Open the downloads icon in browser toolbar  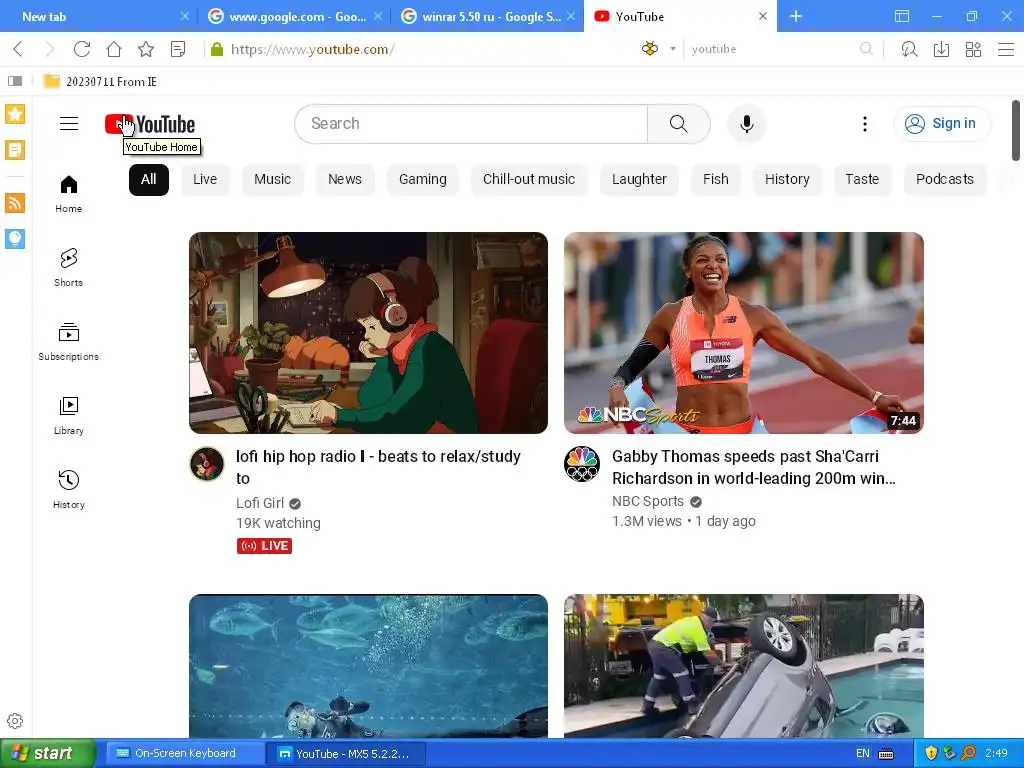941,49
